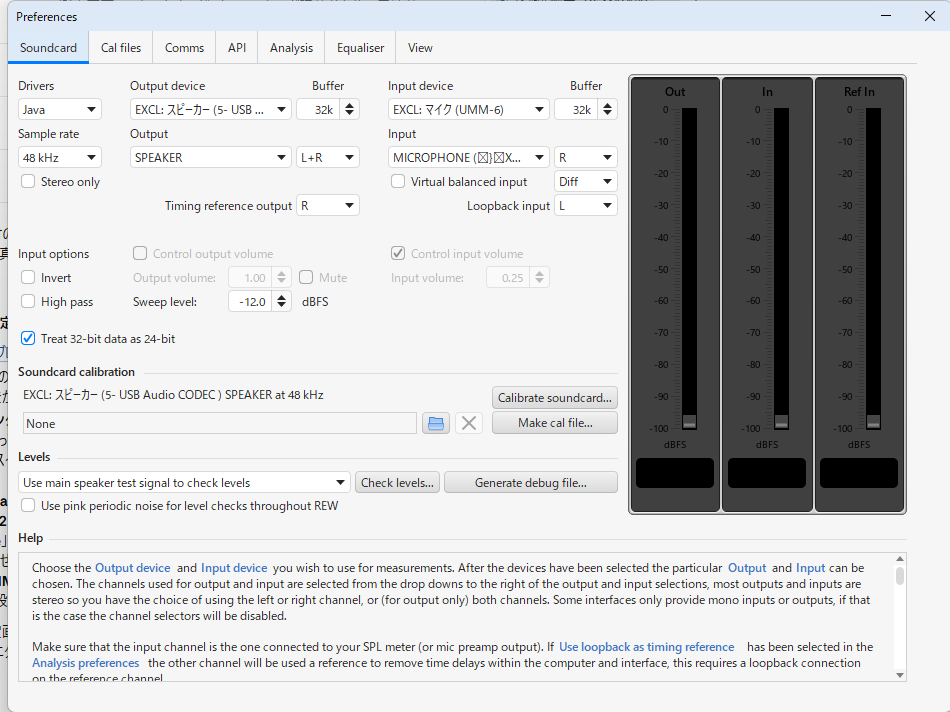Tick Virtual balanced input checkbox

398,181
